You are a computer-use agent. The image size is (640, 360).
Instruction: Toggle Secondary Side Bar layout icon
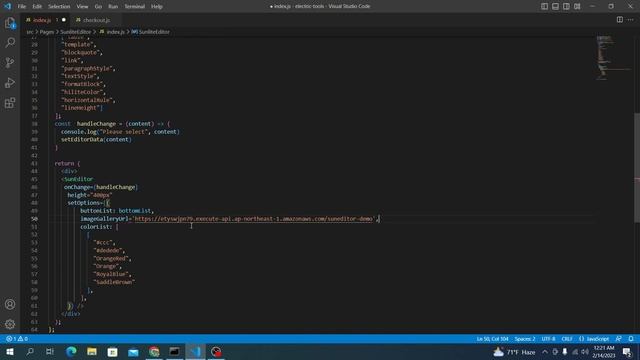tap(567, 6)
